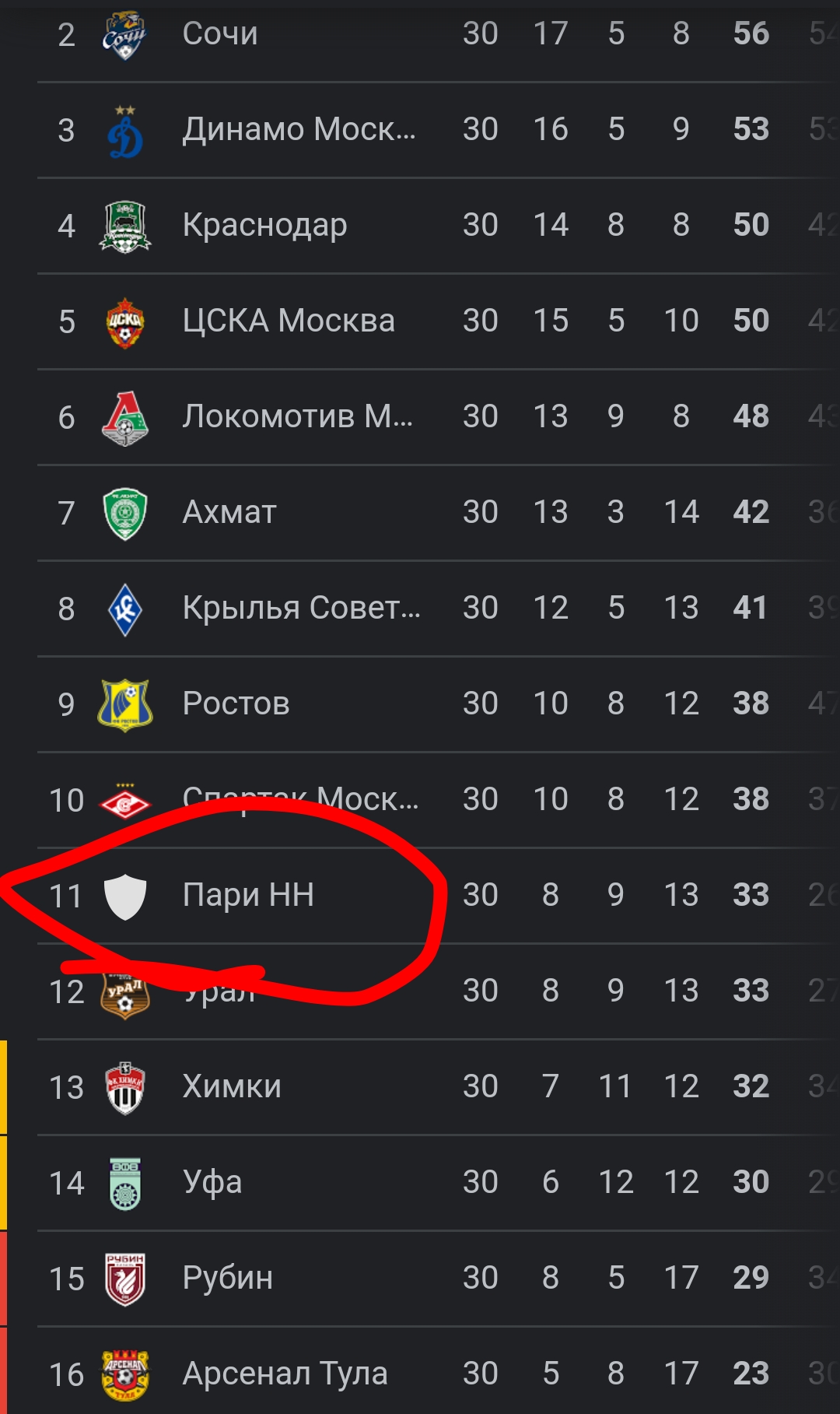Select the Химки team name

coord(232,1086)
